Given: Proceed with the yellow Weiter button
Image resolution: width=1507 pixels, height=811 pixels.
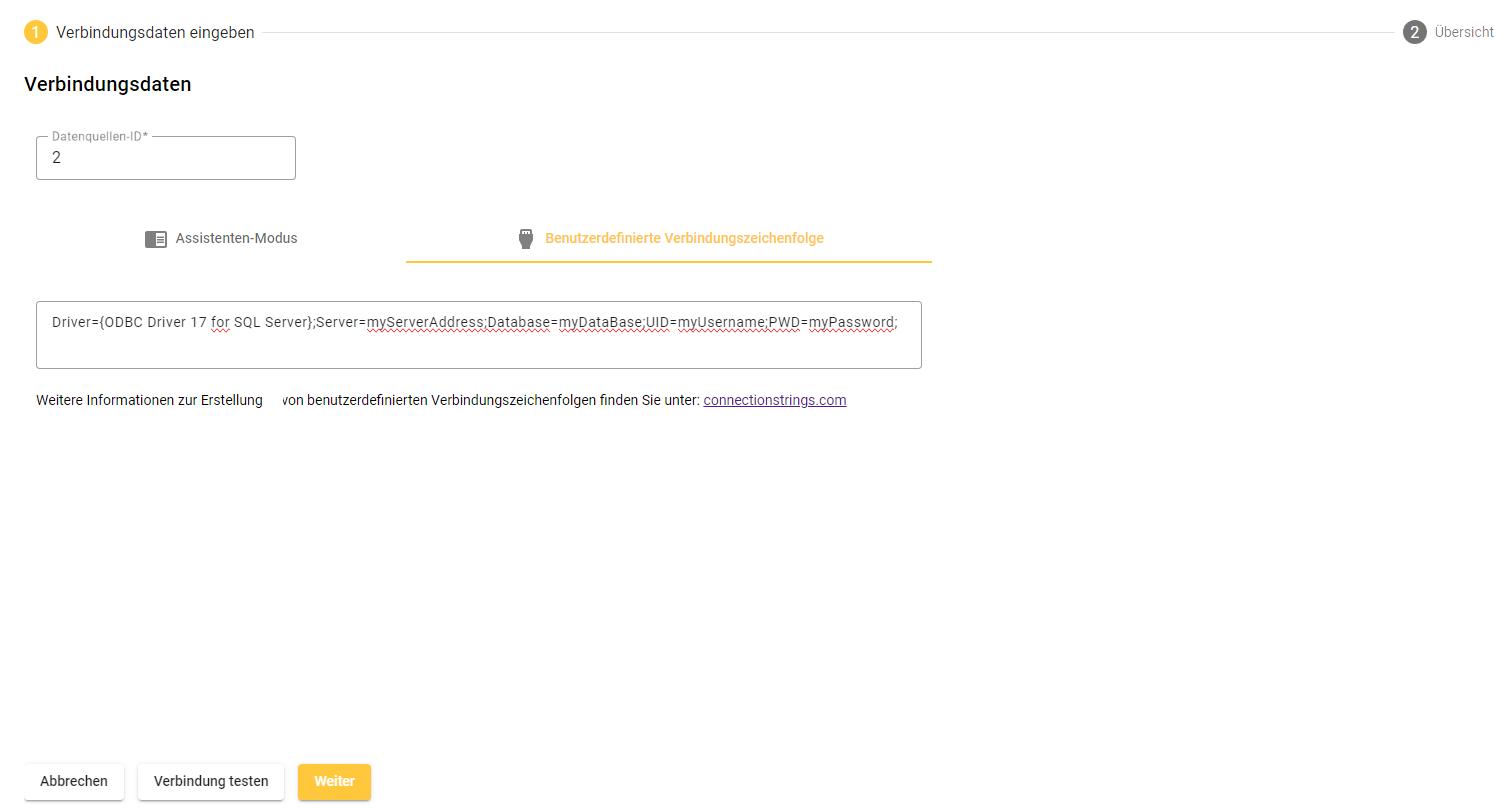Looking at the screenshot, I should (334, 781).
